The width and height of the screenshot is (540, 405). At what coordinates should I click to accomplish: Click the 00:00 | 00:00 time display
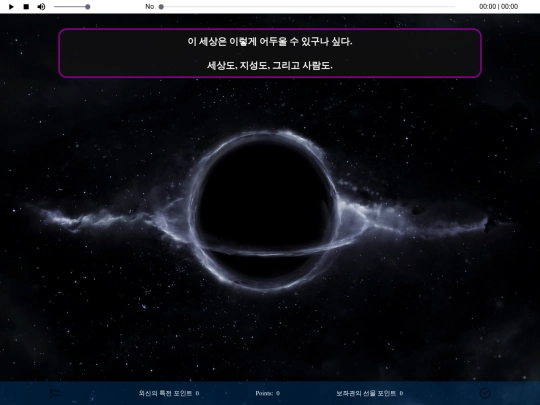pos(498,7)
